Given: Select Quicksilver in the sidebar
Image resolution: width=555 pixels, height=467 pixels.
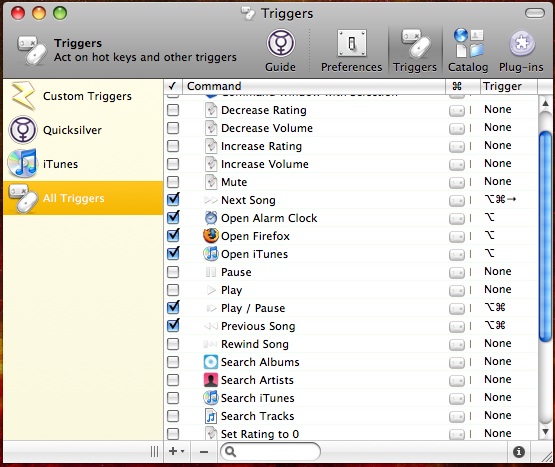Looking at the screenshot, I should pos(83,130).
